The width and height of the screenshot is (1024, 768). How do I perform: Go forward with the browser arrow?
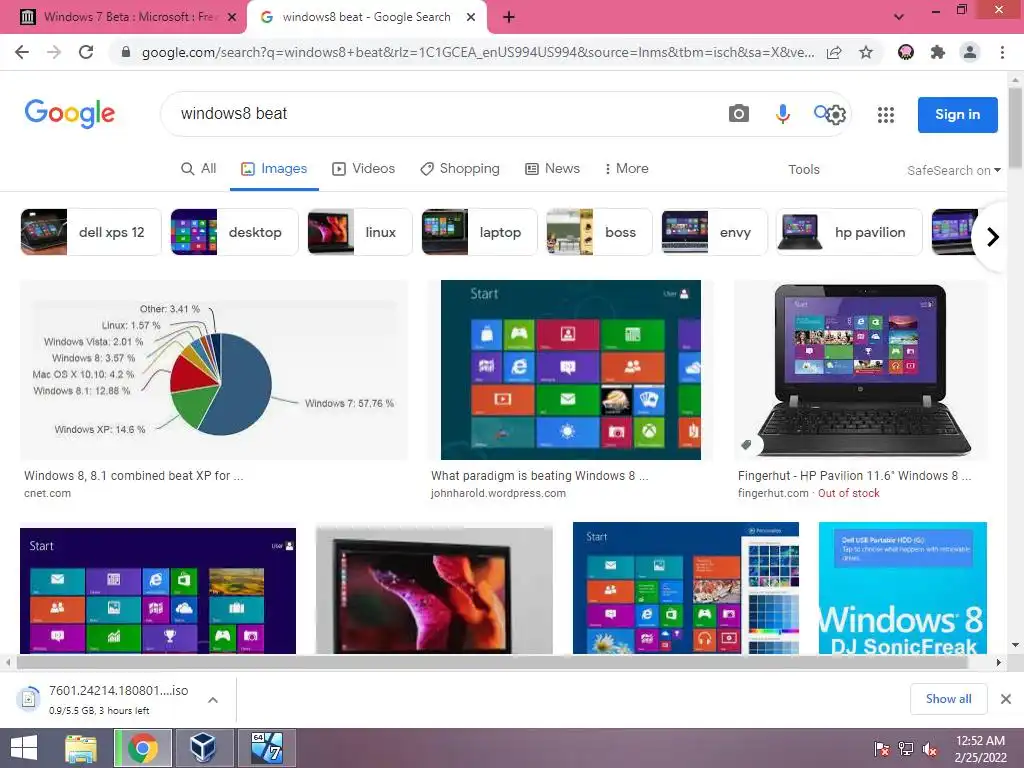coord(54,52)
